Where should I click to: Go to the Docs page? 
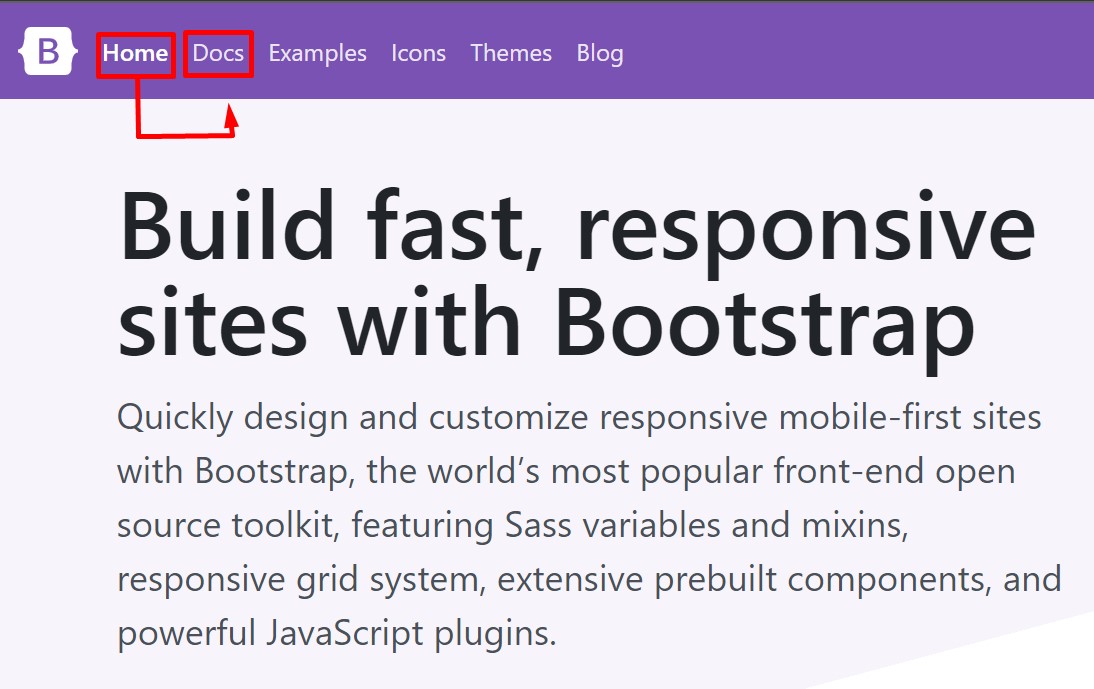218,53
